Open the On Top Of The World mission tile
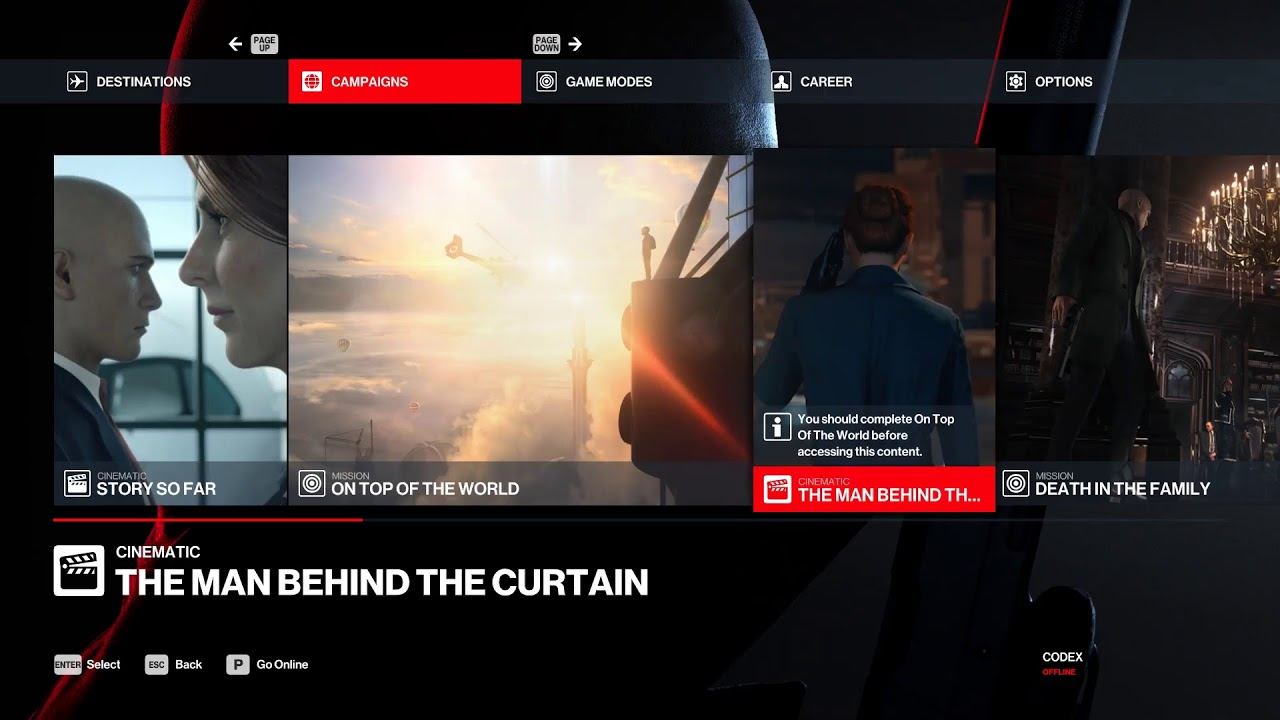The width and height of the screenshot is (1280, 720). point(520,330)
